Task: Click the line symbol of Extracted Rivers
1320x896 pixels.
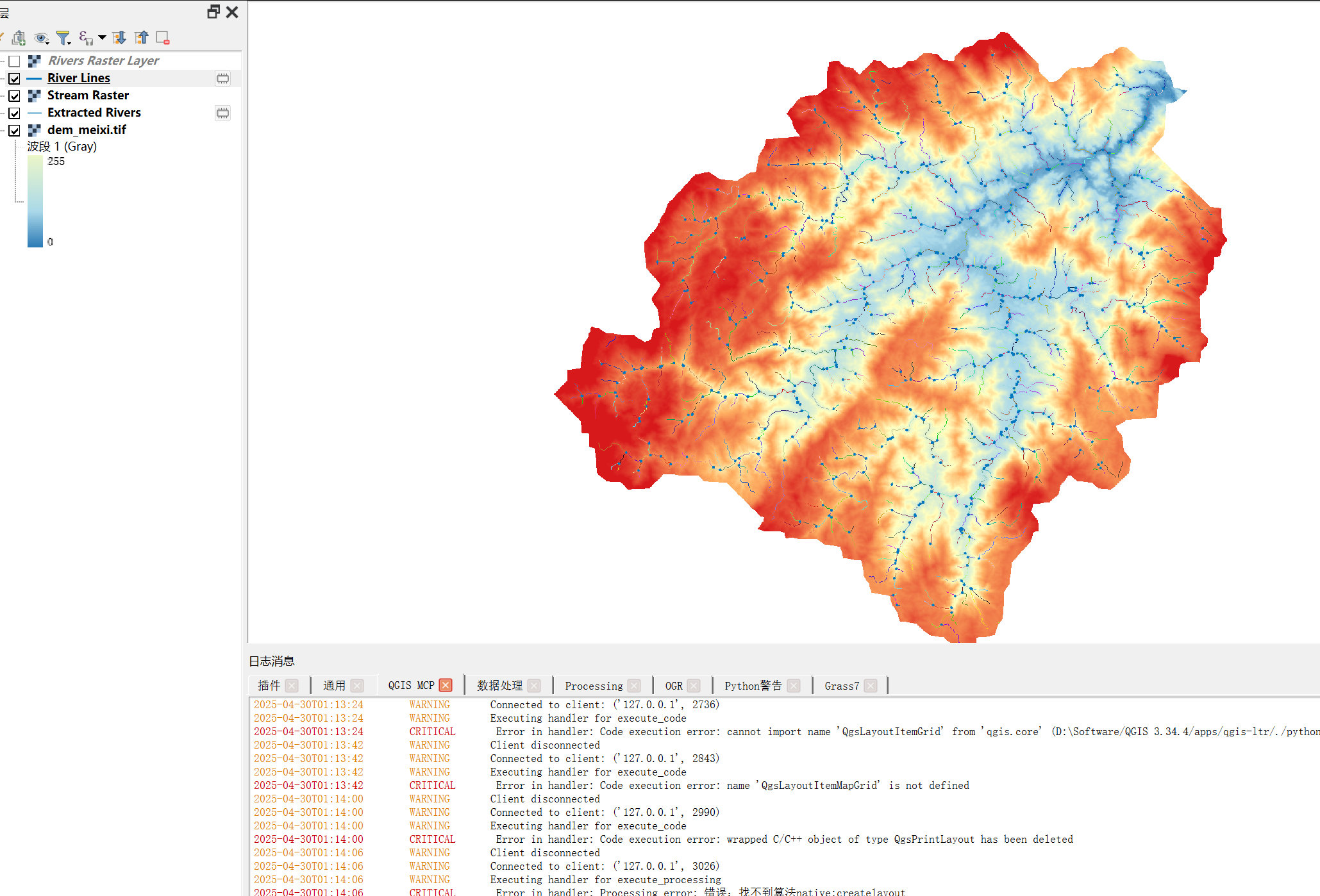Action: coord(35,113)
